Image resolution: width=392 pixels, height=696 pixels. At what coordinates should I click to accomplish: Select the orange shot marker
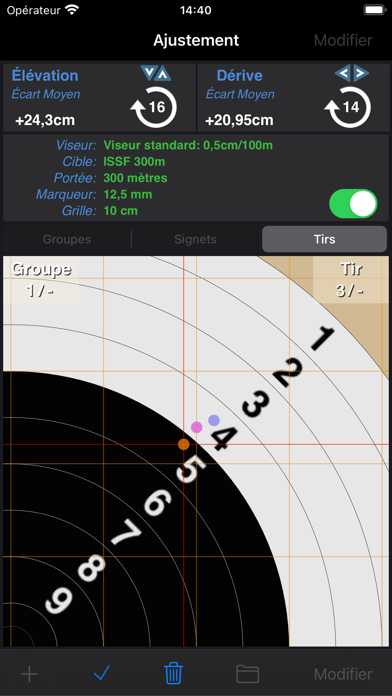pyautogui.click(x=183, y=444)
